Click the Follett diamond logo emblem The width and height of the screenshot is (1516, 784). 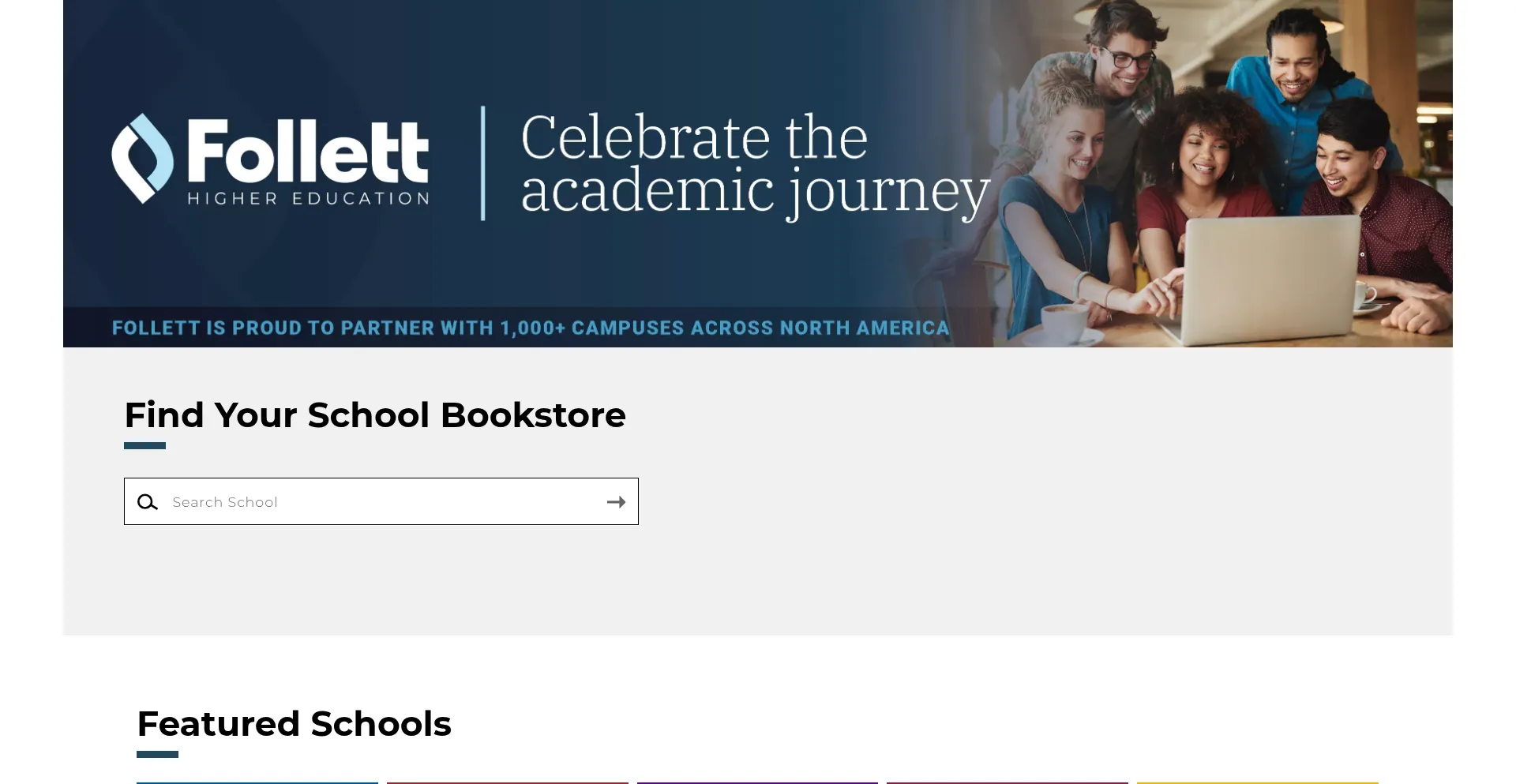[142, 158]
